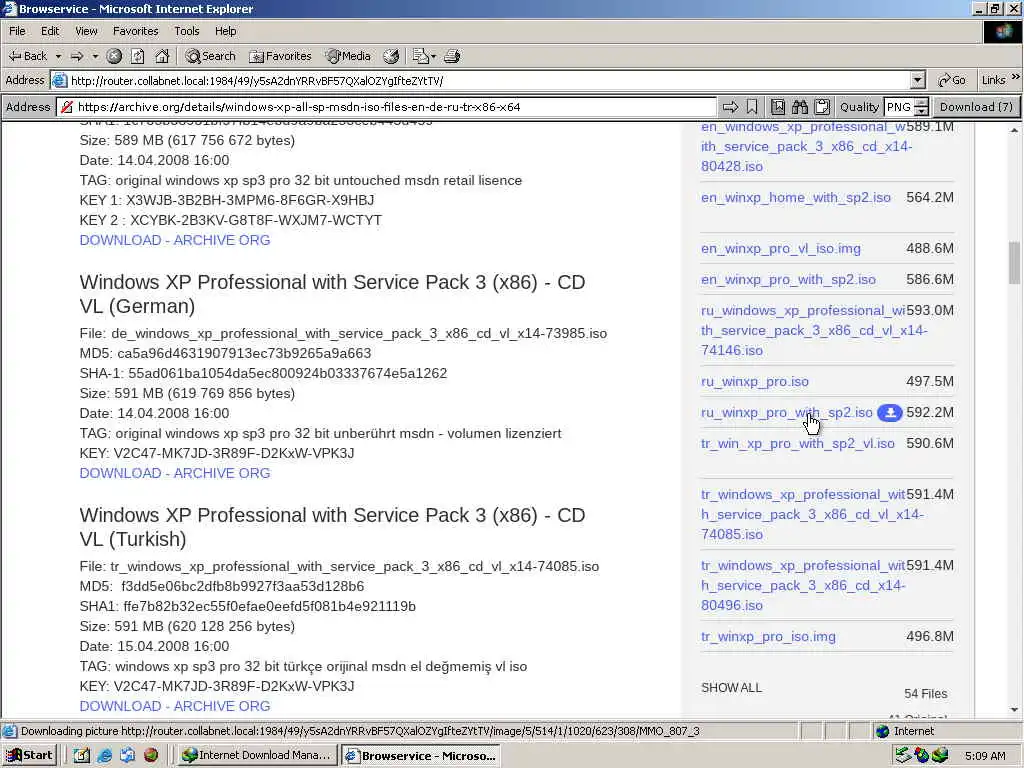The image size is (1024, 768).
Task: Open the History icon in IE toolbar
Action: tap(391, 56)
